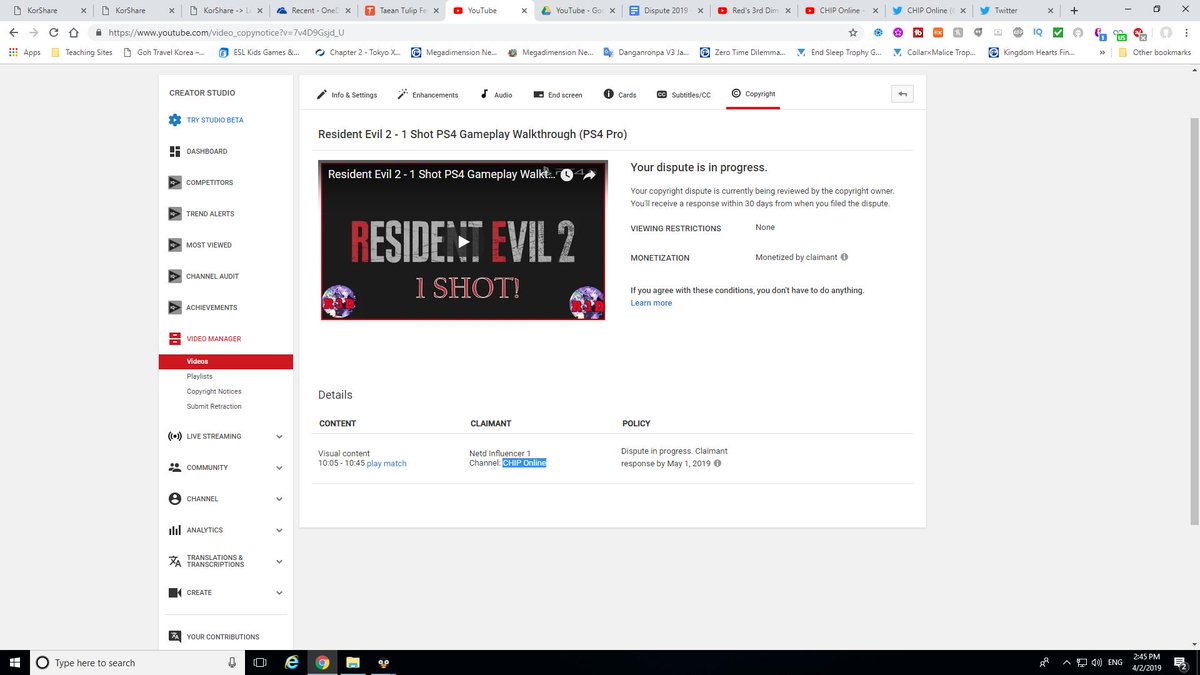Open new browser tab with plus button
Screen dimensions: 1200x675
point(1074,10)
